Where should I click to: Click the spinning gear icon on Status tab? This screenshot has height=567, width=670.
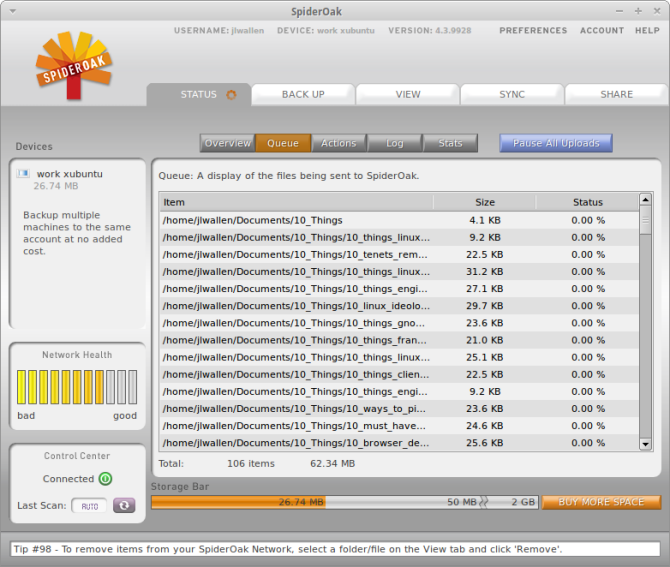point(231,94)
